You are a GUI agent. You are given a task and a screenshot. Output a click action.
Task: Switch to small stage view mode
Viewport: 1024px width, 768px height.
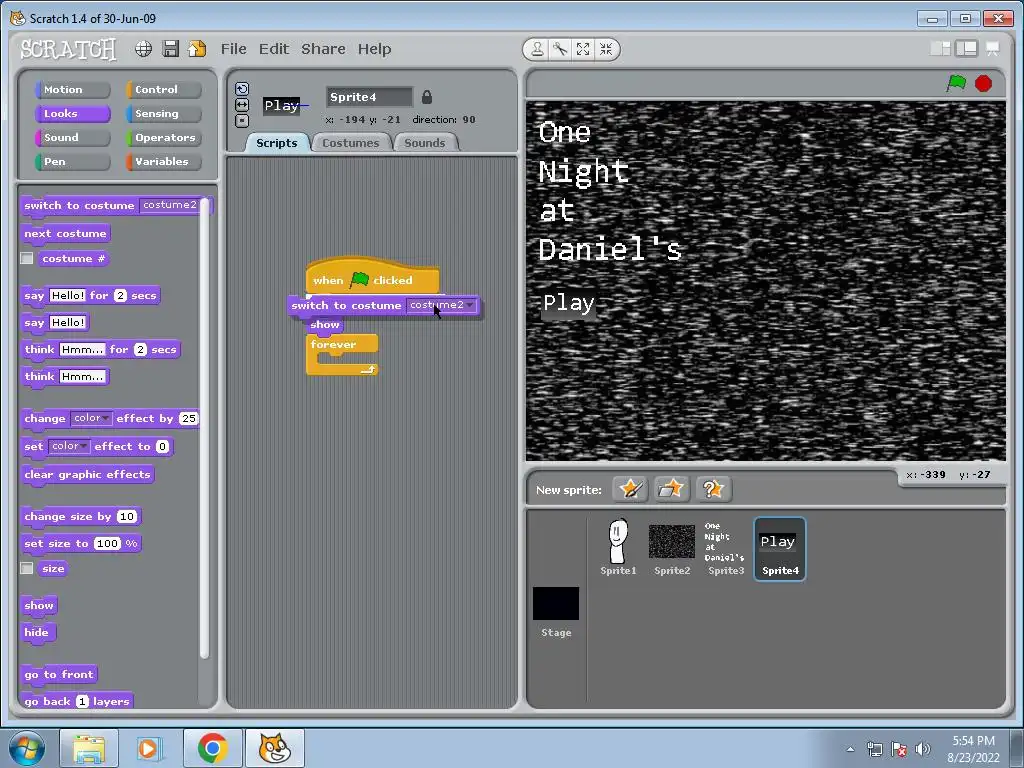tap(940, 49)
